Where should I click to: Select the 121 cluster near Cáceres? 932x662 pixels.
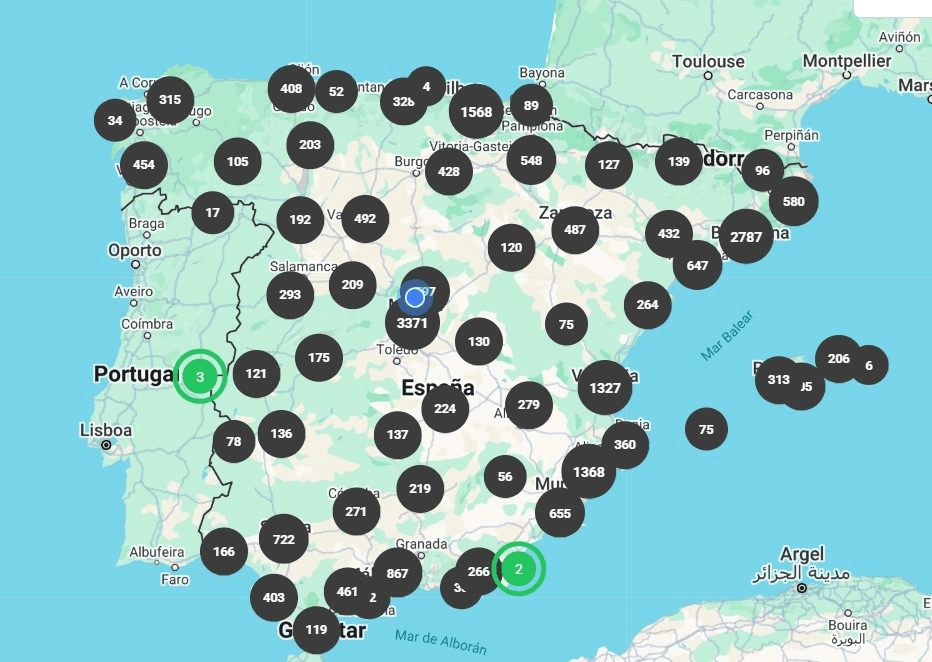click(256, 374)
